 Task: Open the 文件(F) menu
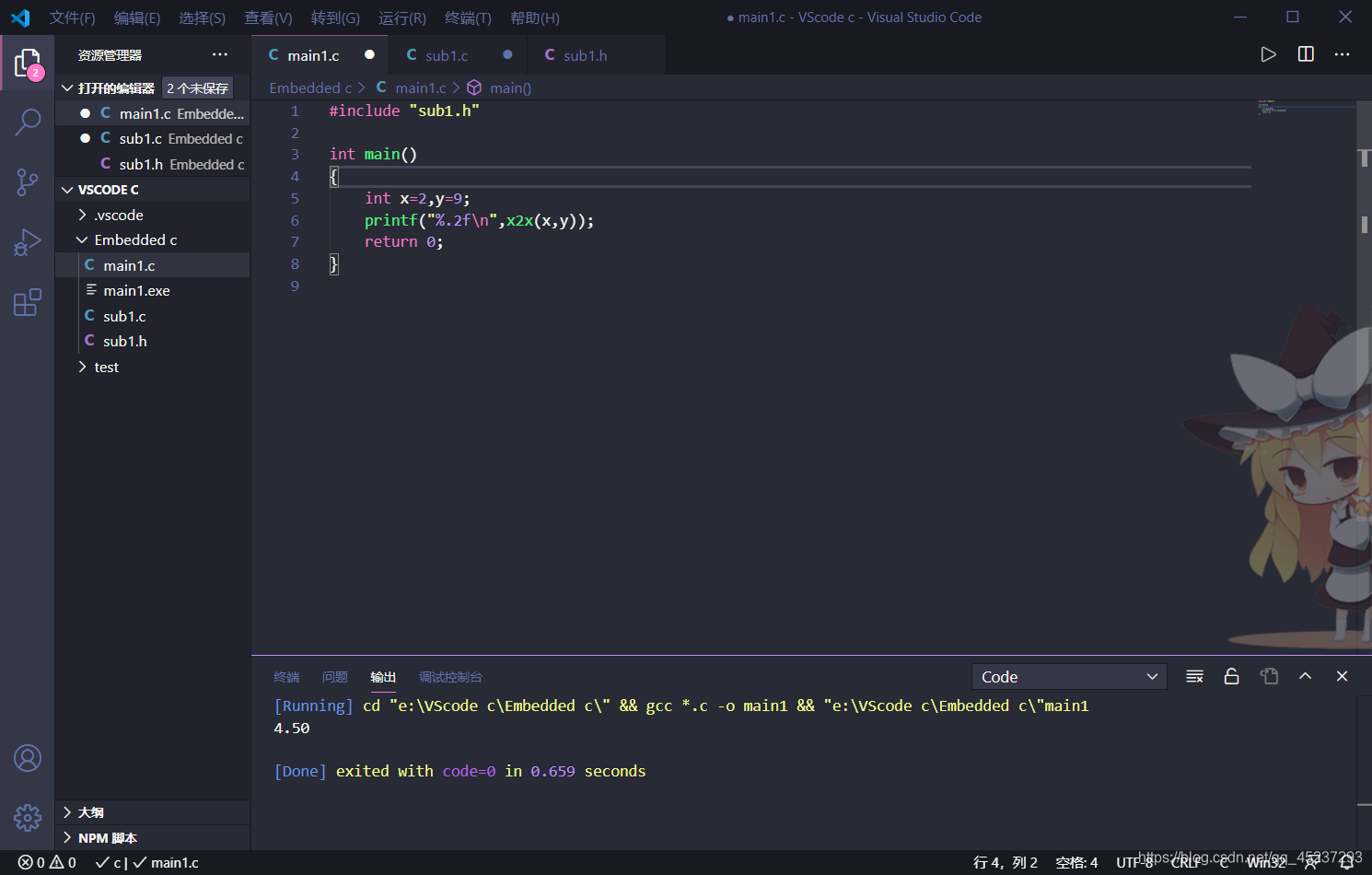pos(72,17)
